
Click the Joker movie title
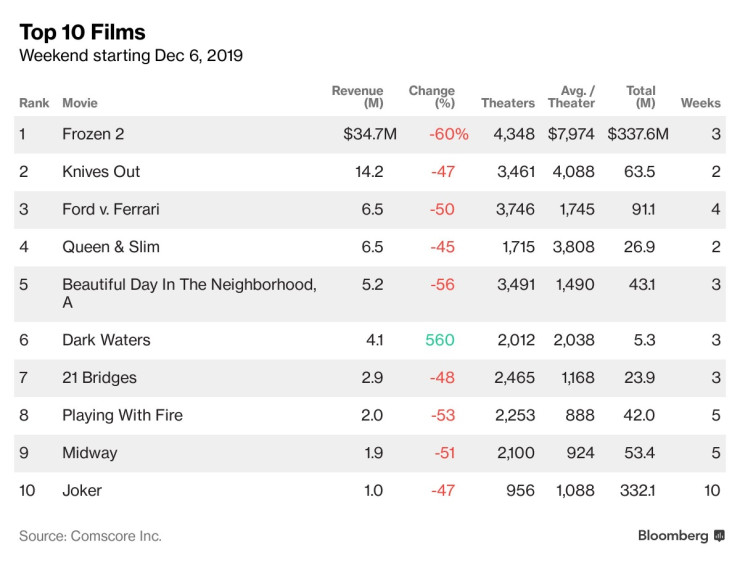pos(82,490)
